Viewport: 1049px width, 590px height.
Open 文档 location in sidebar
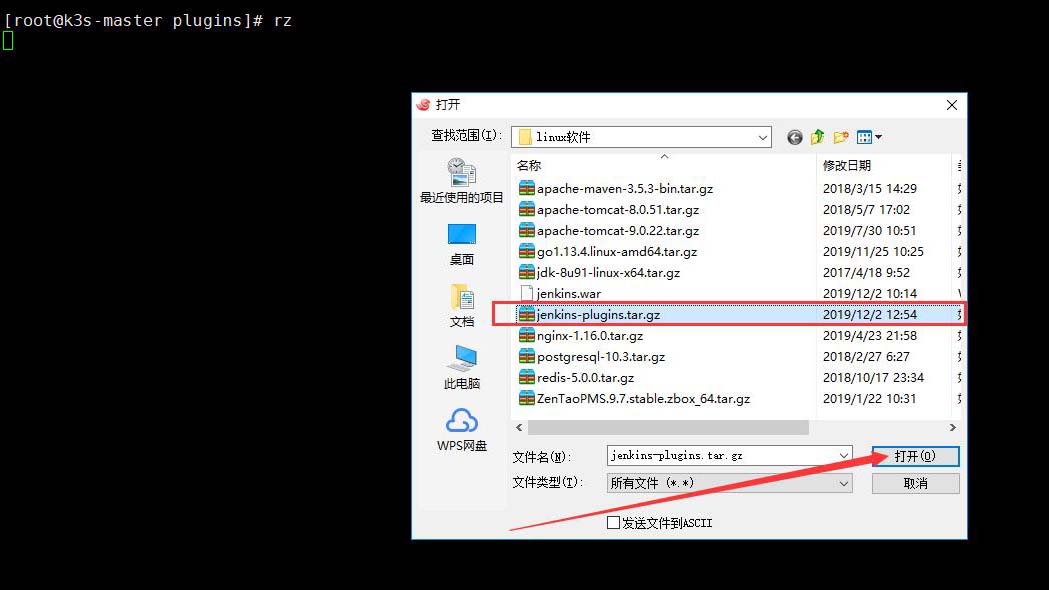(x=462, y=306)
